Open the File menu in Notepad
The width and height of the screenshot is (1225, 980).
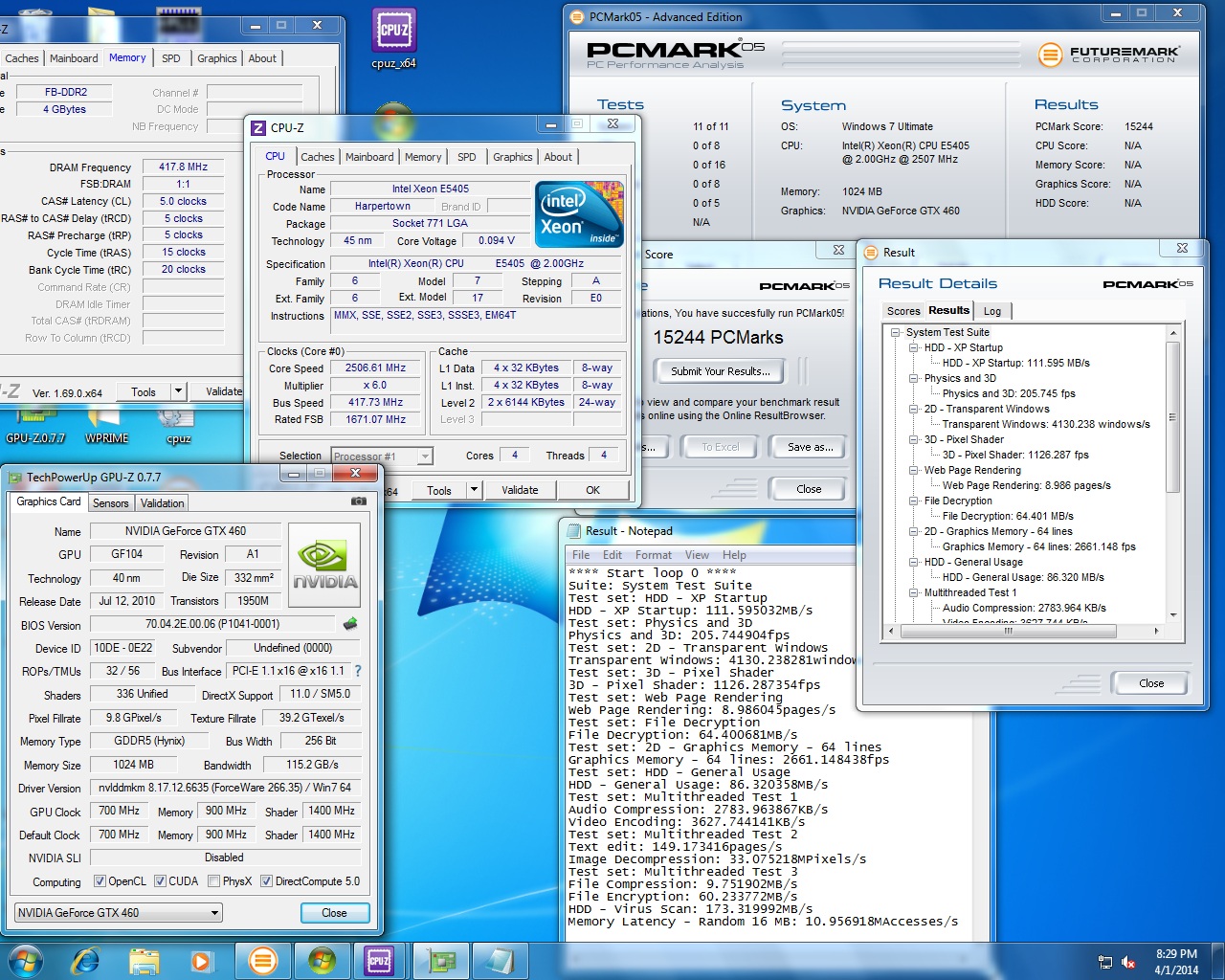[581, 555]
